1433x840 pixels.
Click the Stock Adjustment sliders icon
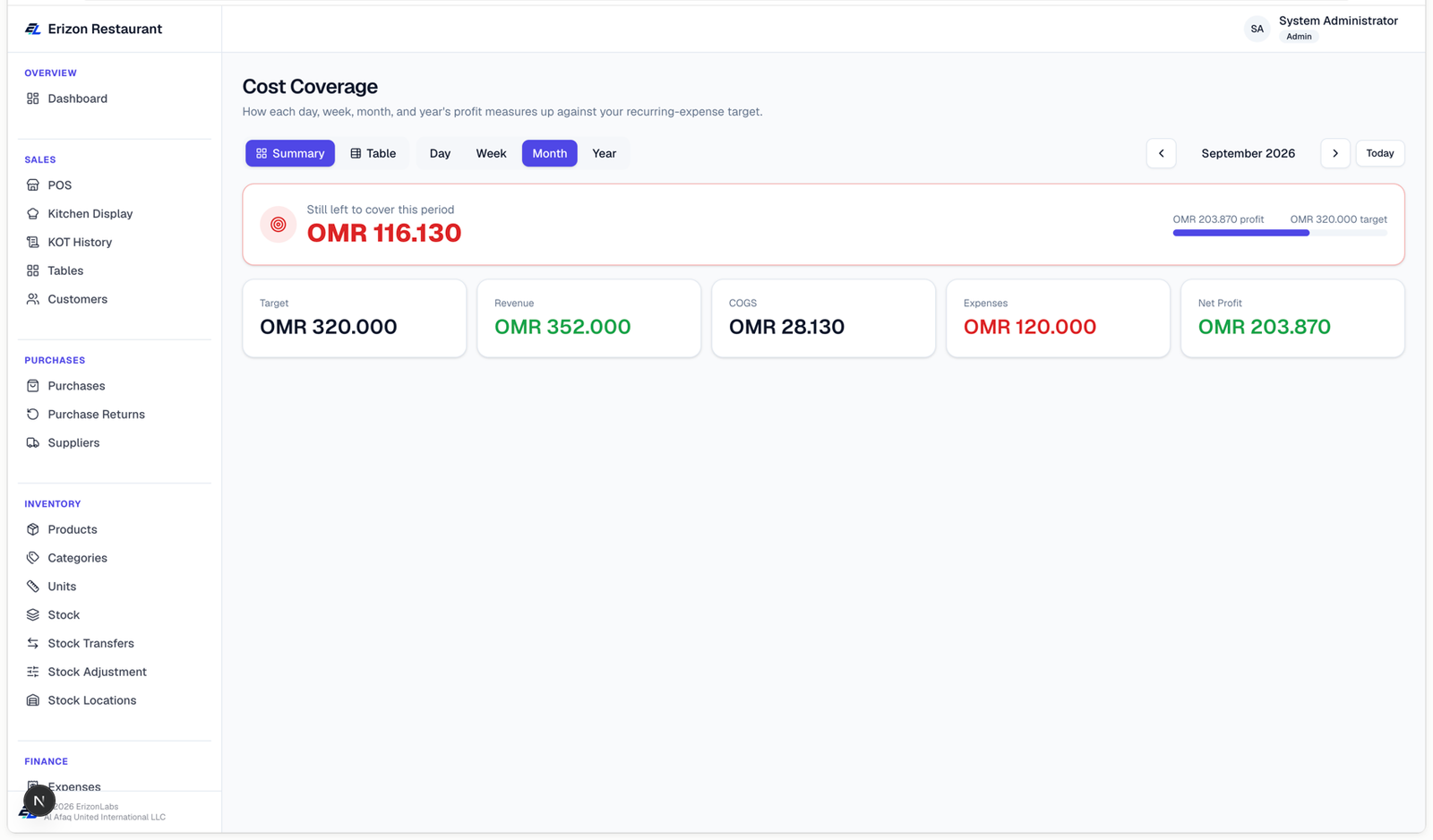point(33,672)
